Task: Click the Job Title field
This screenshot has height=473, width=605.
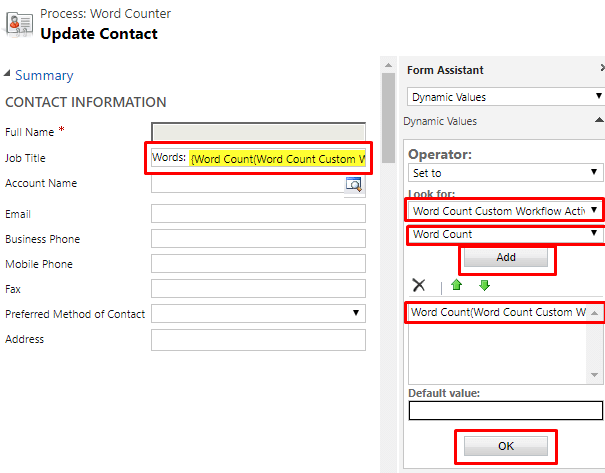Action: 258,158
